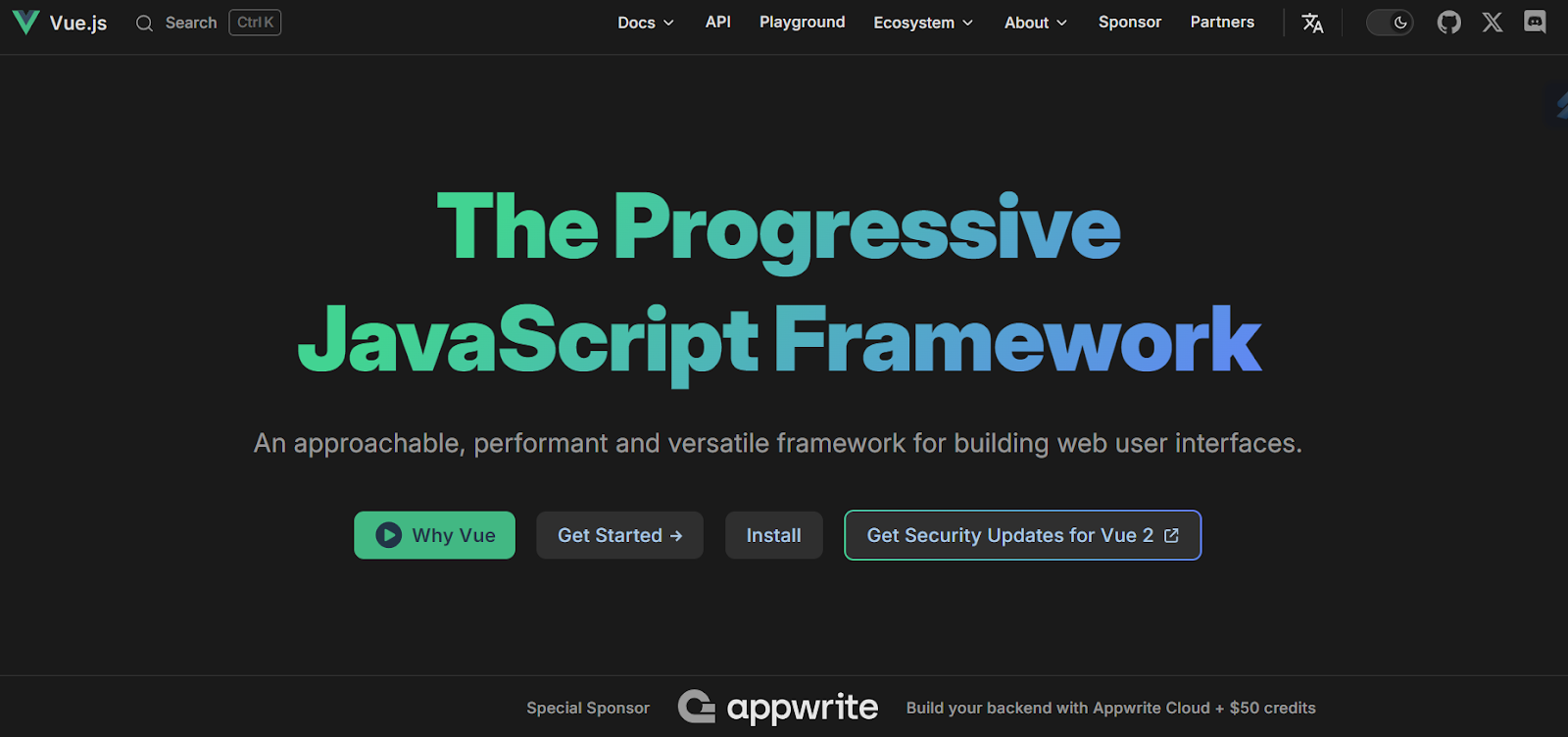Click the Appwrite sponsor logo
The image size is (1568, 737).
click(x=778, y=708)
